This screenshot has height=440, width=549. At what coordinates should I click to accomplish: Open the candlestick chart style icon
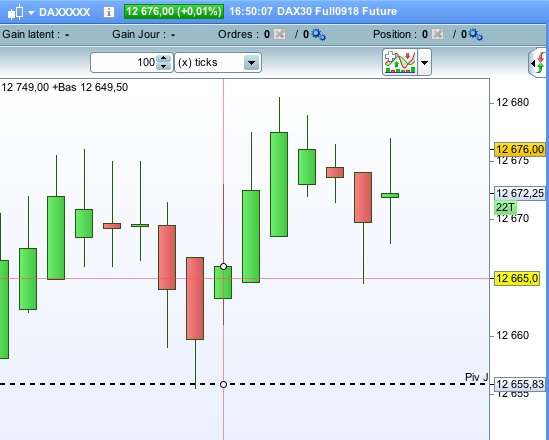[x=15, y=12]
